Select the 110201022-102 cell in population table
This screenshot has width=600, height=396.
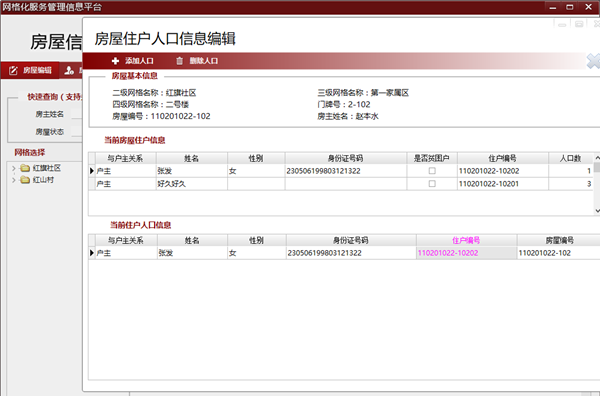coord(559,253)
